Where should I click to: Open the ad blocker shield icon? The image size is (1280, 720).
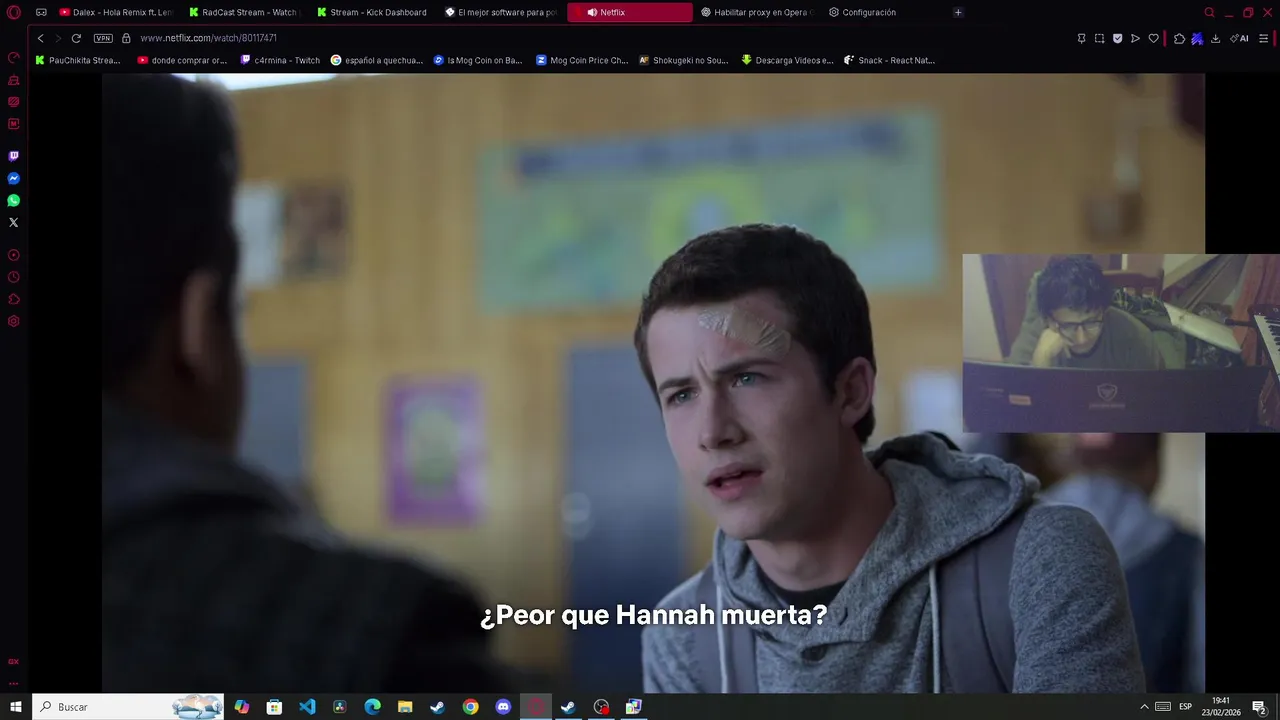tap(1117, 38)
